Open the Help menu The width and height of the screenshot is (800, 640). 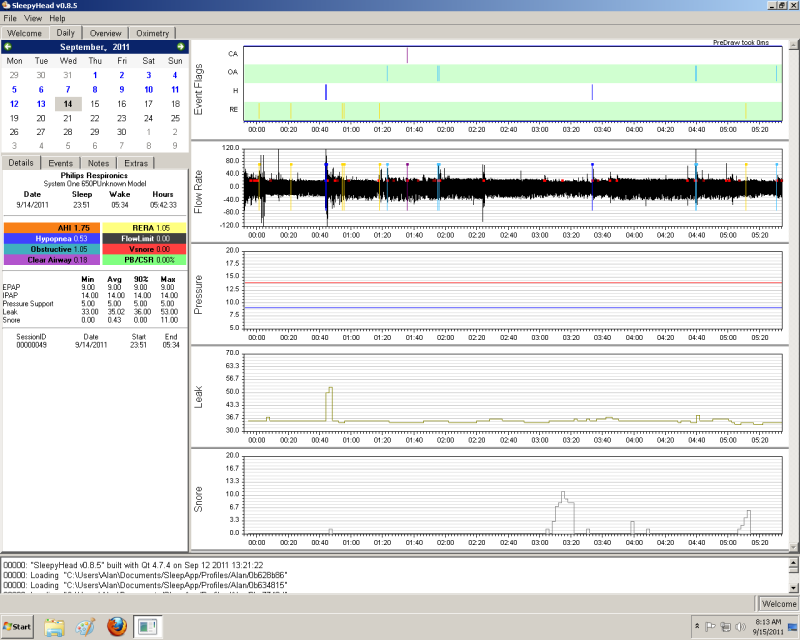point(57,18)
